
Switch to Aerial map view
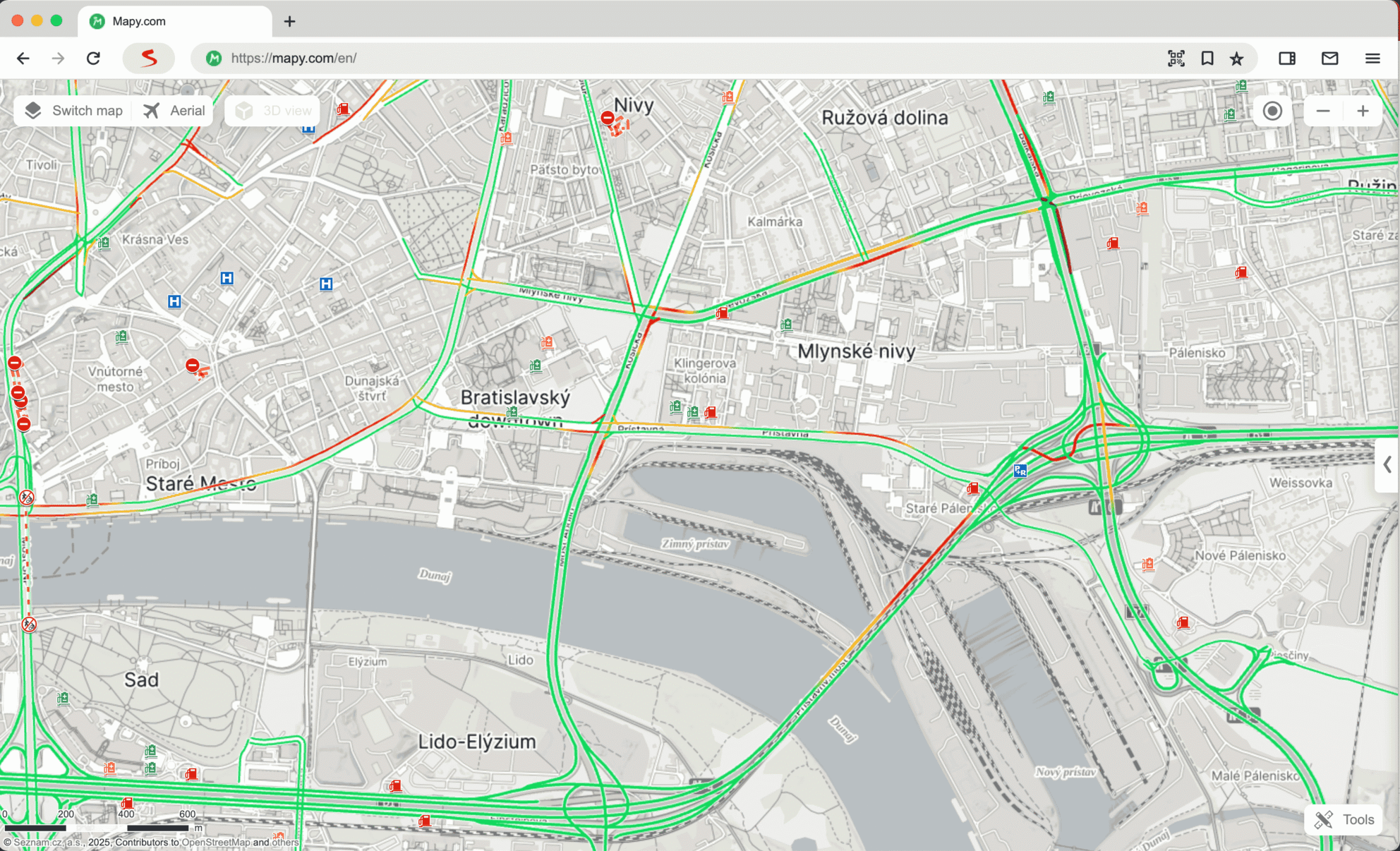coord(174,111)
